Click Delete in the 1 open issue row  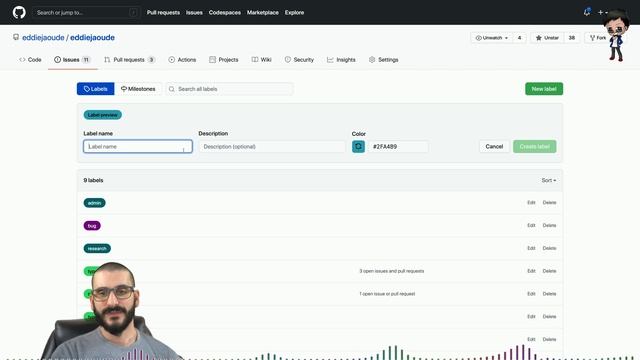click(x=549, y=294)
